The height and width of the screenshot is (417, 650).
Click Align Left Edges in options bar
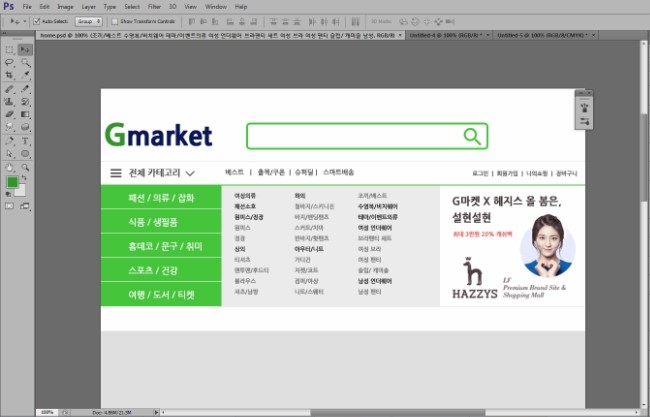230,21
